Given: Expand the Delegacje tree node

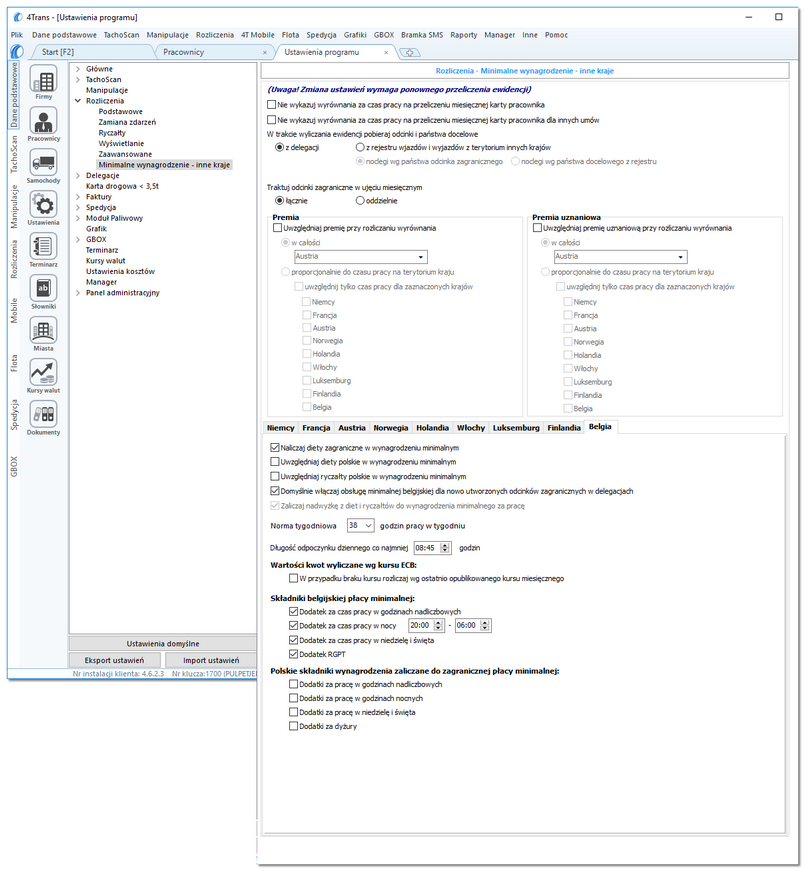Looking at the screenshot, I should (78, 176).
